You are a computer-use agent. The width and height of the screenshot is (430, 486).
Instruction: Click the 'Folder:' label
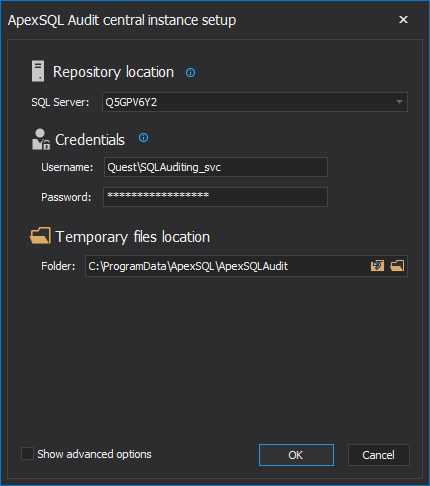58,266
